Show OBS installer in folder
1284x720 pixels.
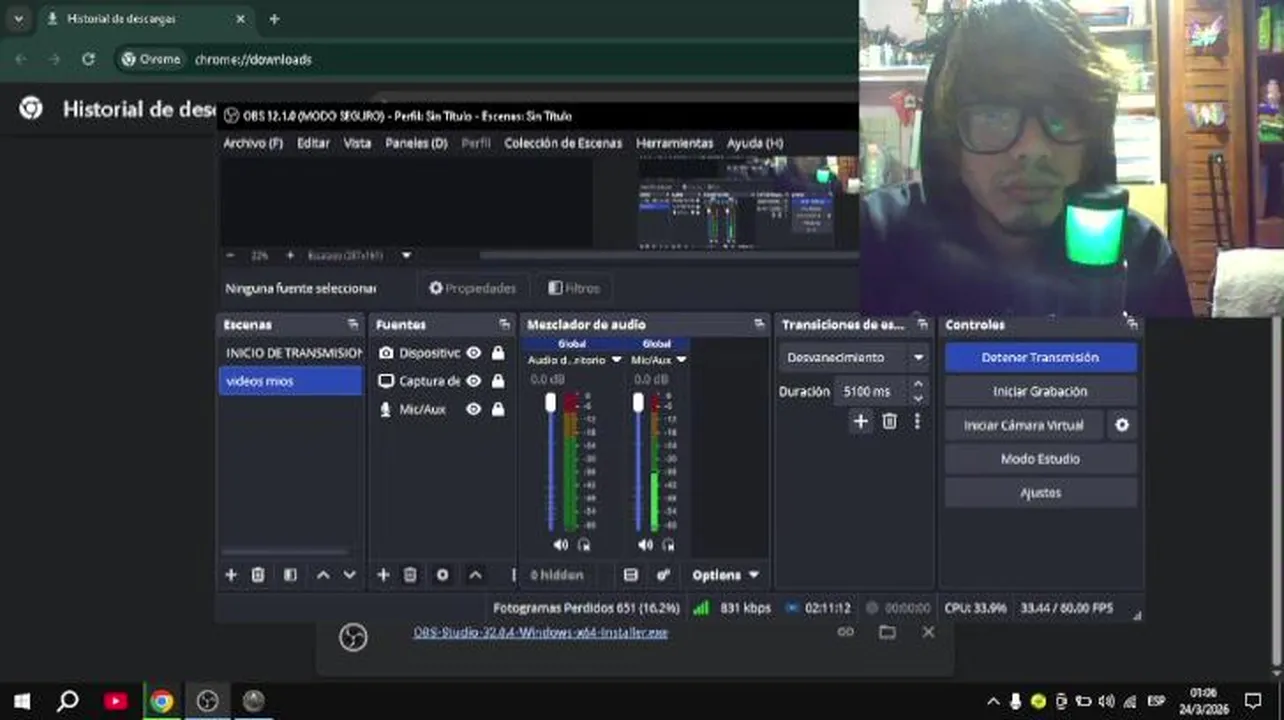887,632
